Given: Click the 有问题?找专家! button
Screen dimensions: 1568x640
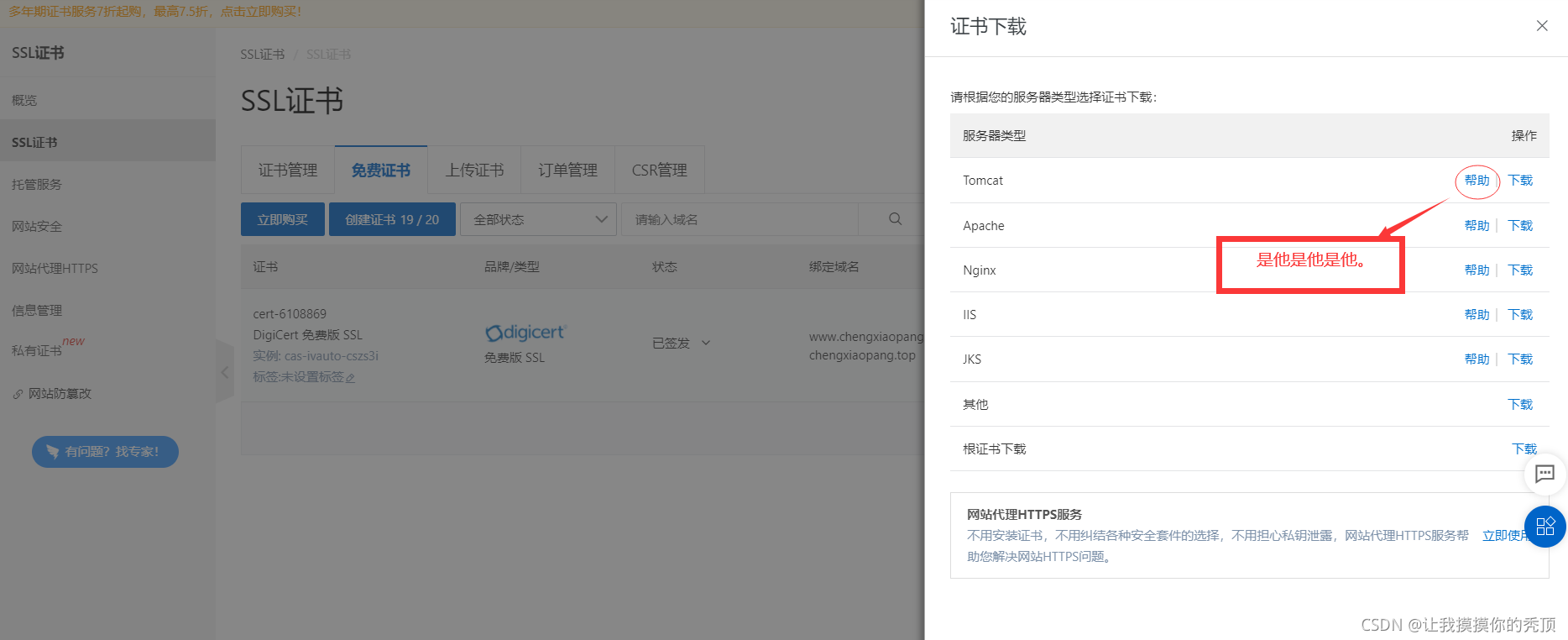Looking at the screenshot, I should [105, 452].
